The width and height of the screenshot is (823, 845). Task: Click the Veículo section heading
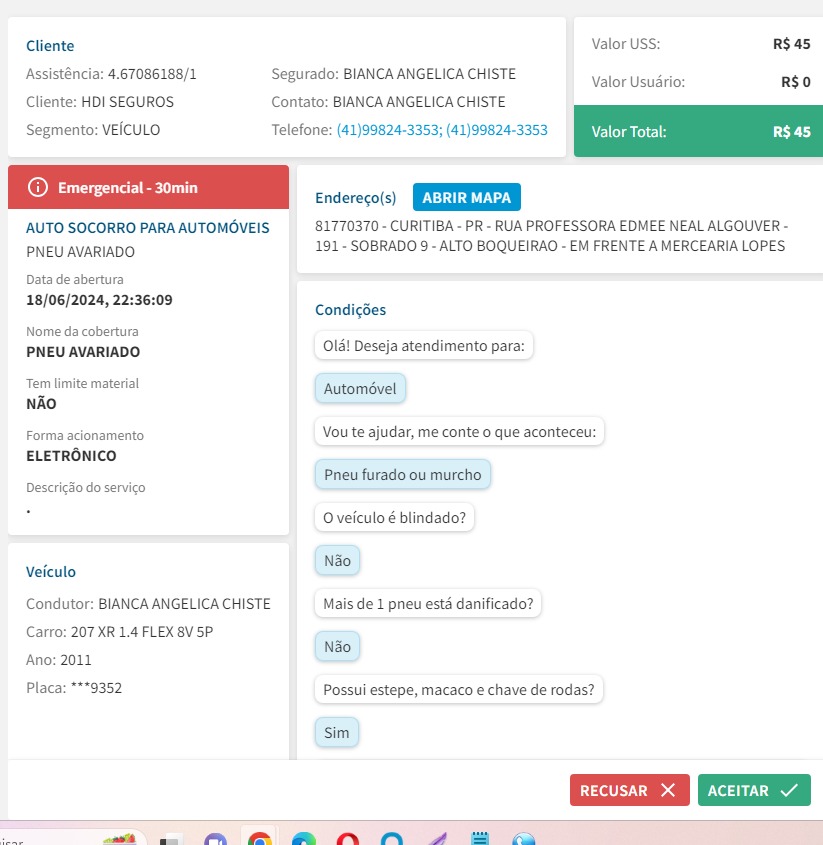click(51, 572)
